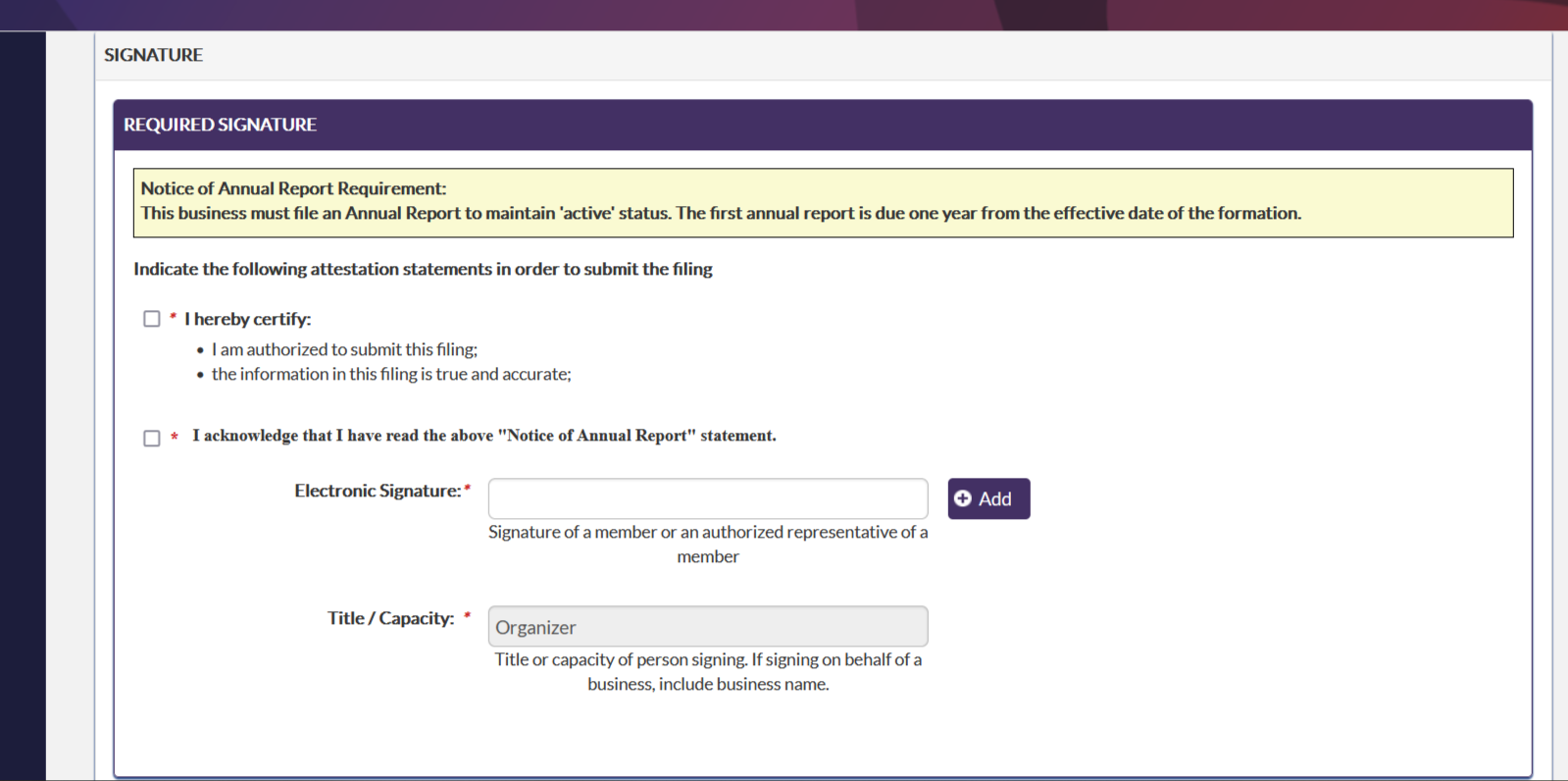Tick the Notice of Annual Report acknowledgment checkbox

(152, 438)
